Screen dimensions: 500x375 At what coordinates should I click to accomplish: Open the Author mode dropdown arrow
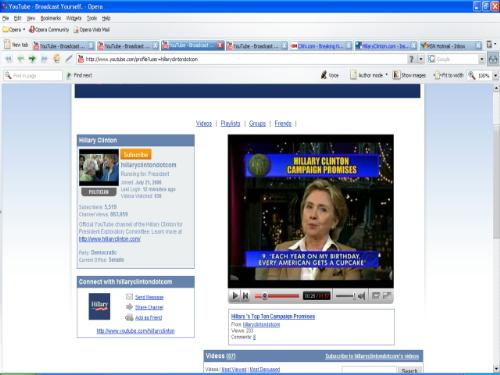point(386,75)
